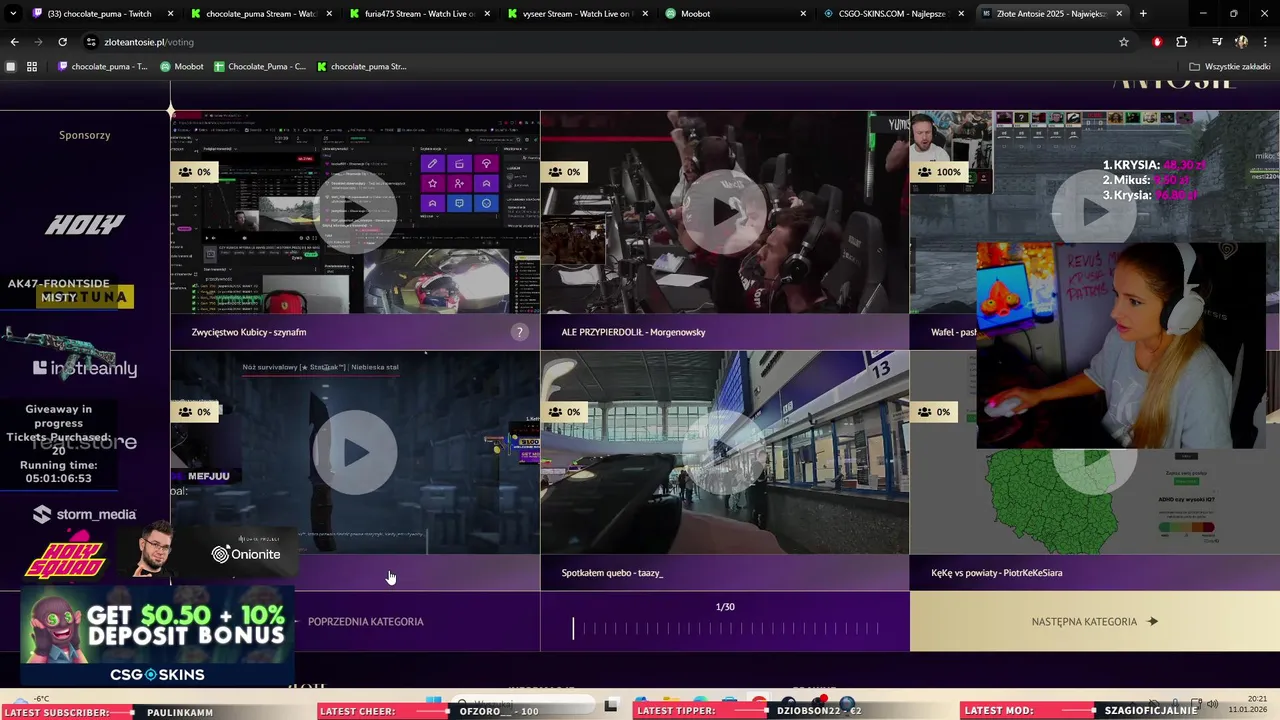Go to Następna kategoria
Screen dimensions: 1280x720
point(1095,621)
